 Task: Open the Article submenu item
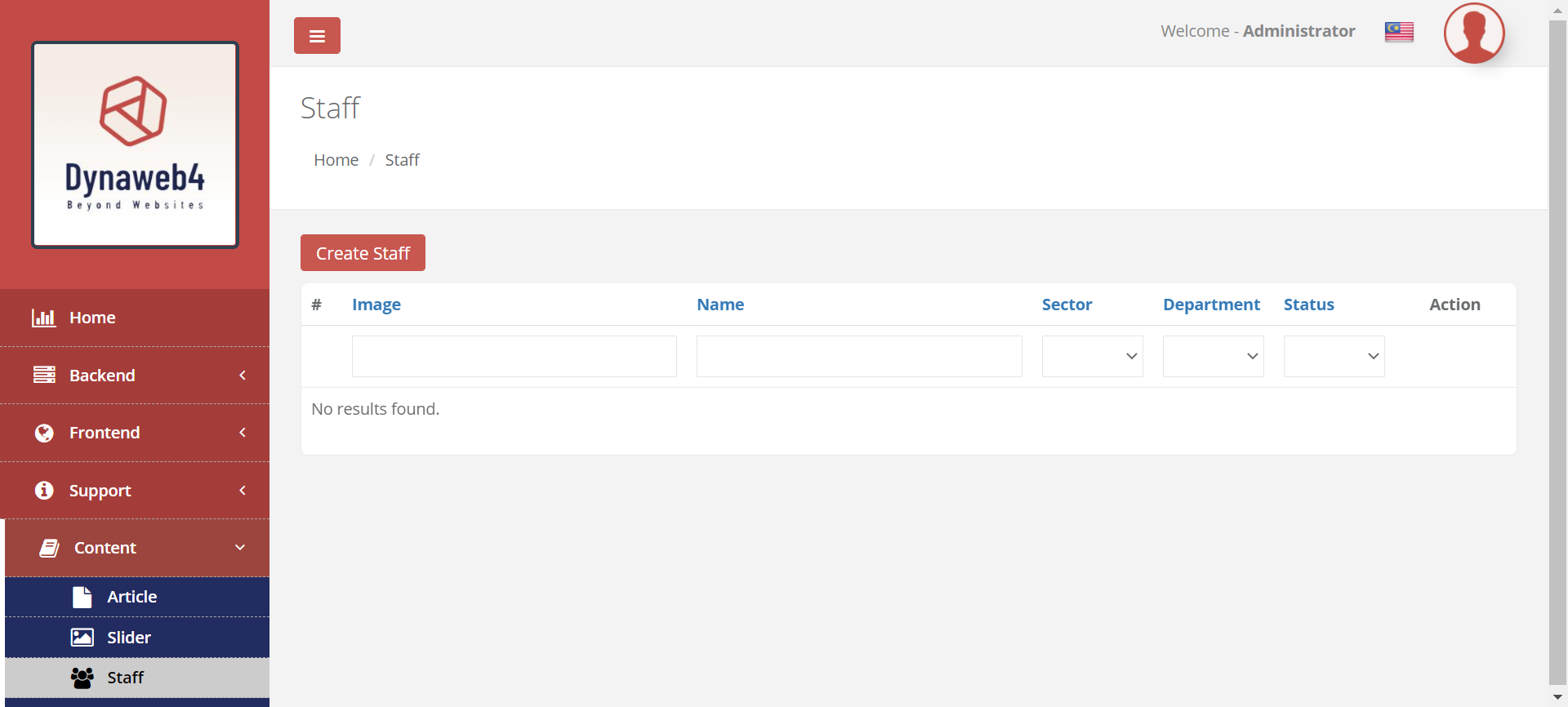pyautogui.click(x=131, y=597)
